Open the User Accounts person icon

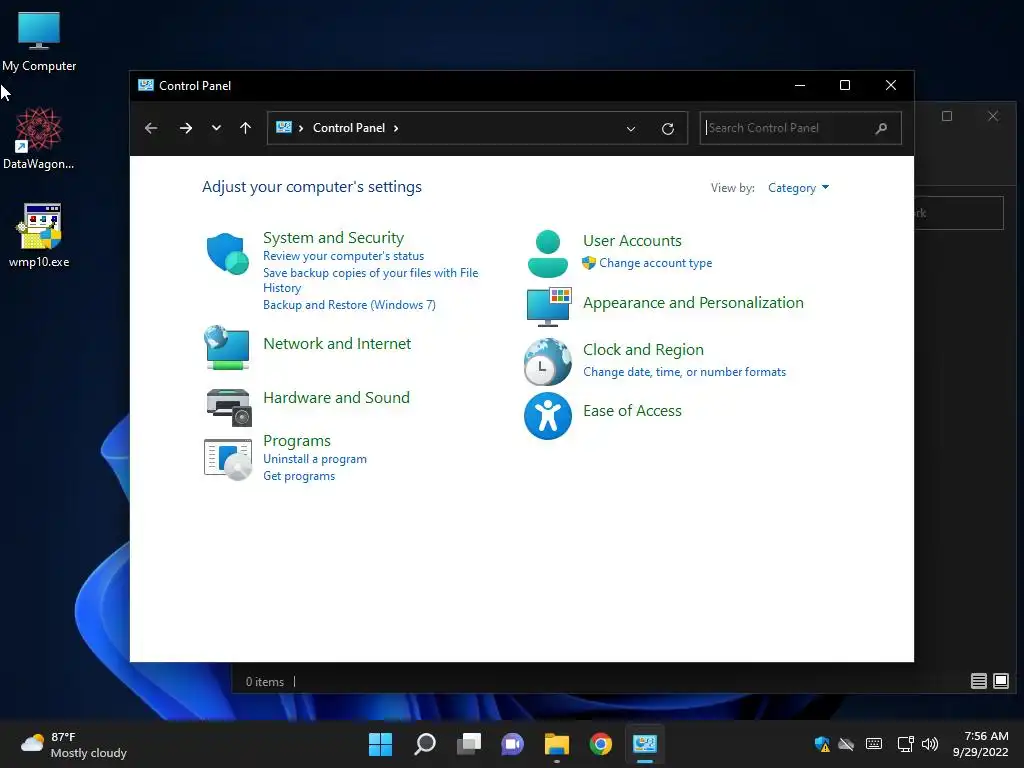click(x=547, y=254)
